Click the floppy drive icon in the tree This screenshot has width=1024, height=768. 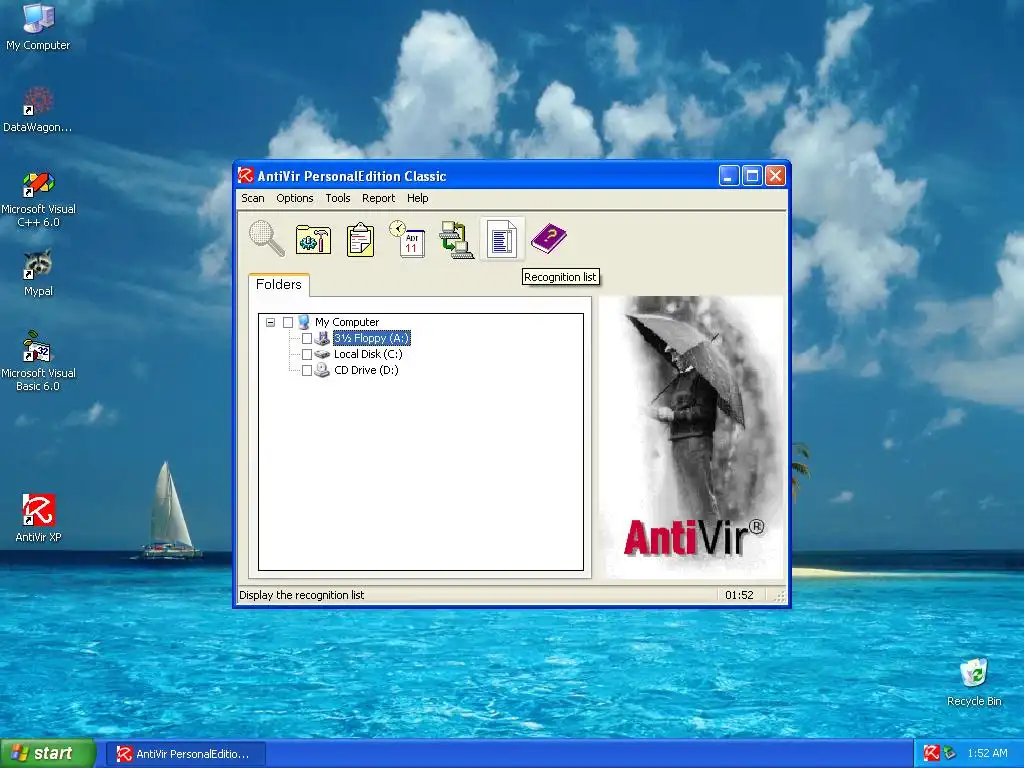click(322, 338)
